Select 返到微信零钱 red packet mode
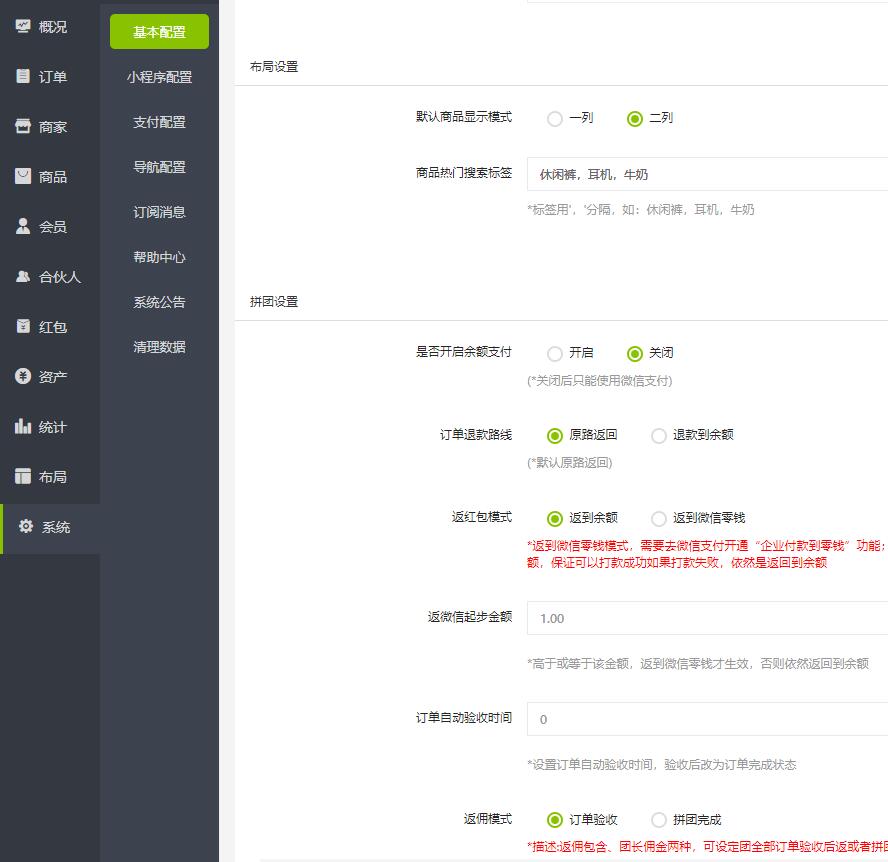 pos(659,518)
